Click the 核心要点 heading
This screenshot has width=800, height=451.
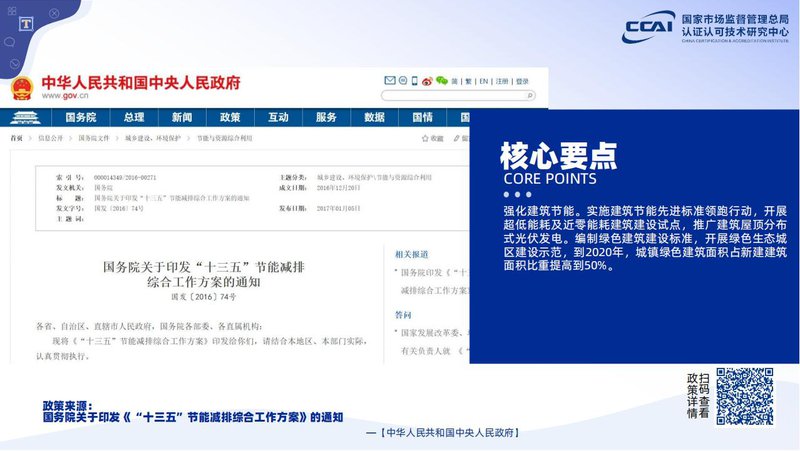point(559,156)
